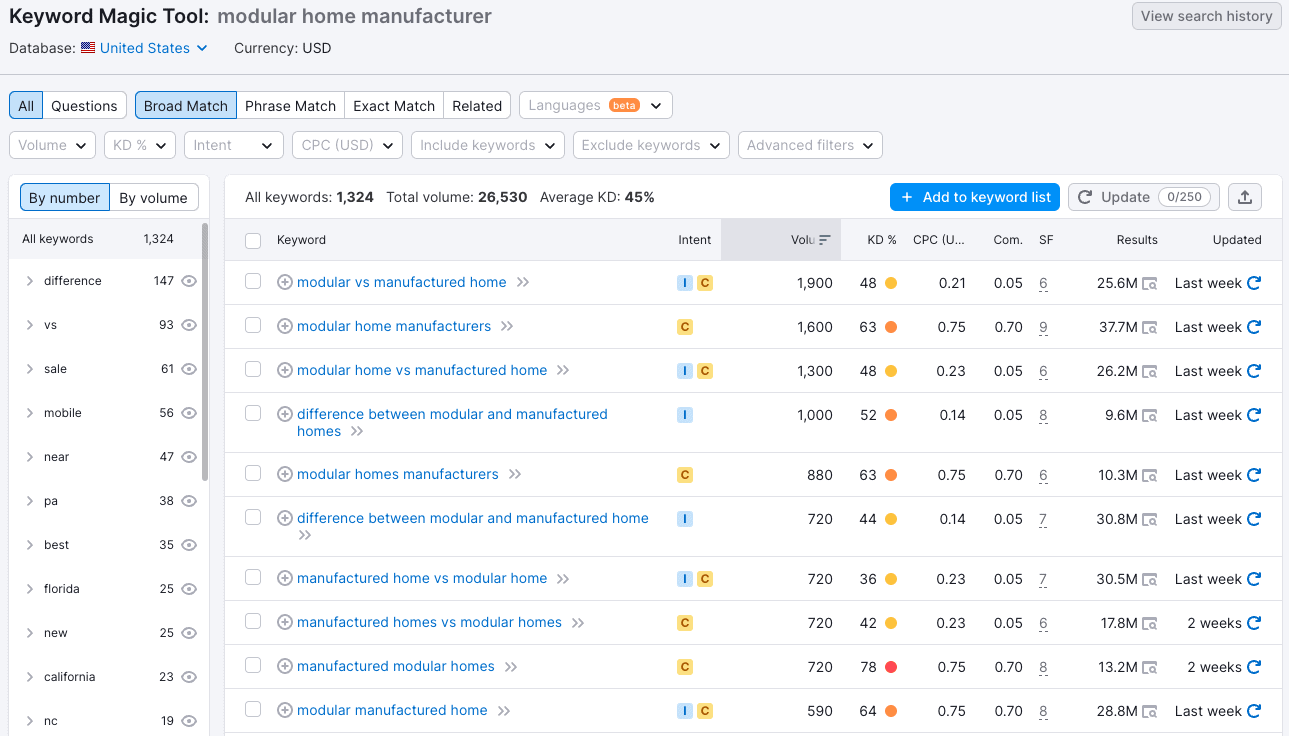Toggle visibility of the difference keyword group
This screenshot has width=1289, height=736.
tap(190, 281)
